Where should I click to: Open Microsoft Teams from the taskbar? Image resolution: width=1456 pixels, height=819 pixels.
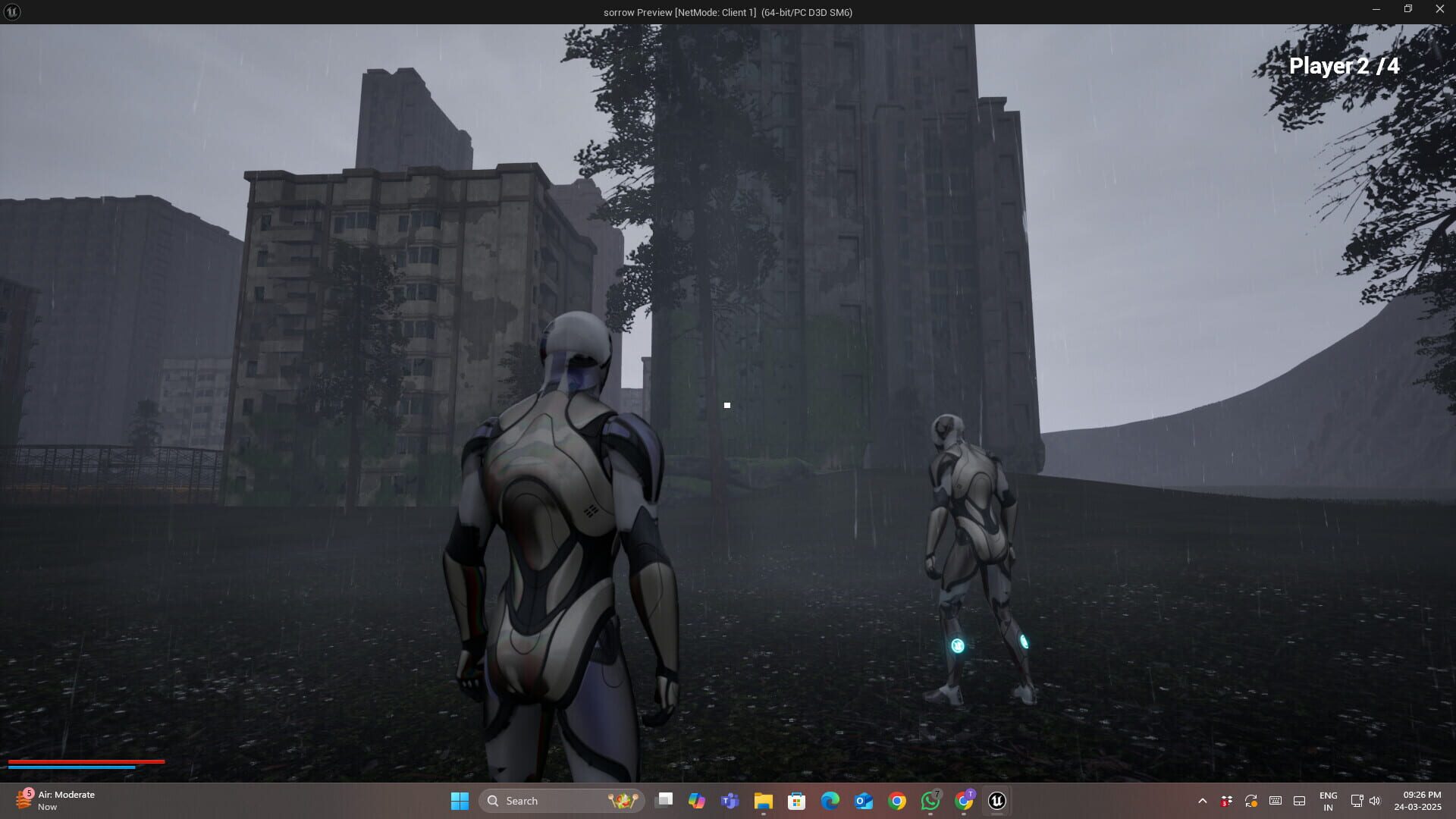730,800
